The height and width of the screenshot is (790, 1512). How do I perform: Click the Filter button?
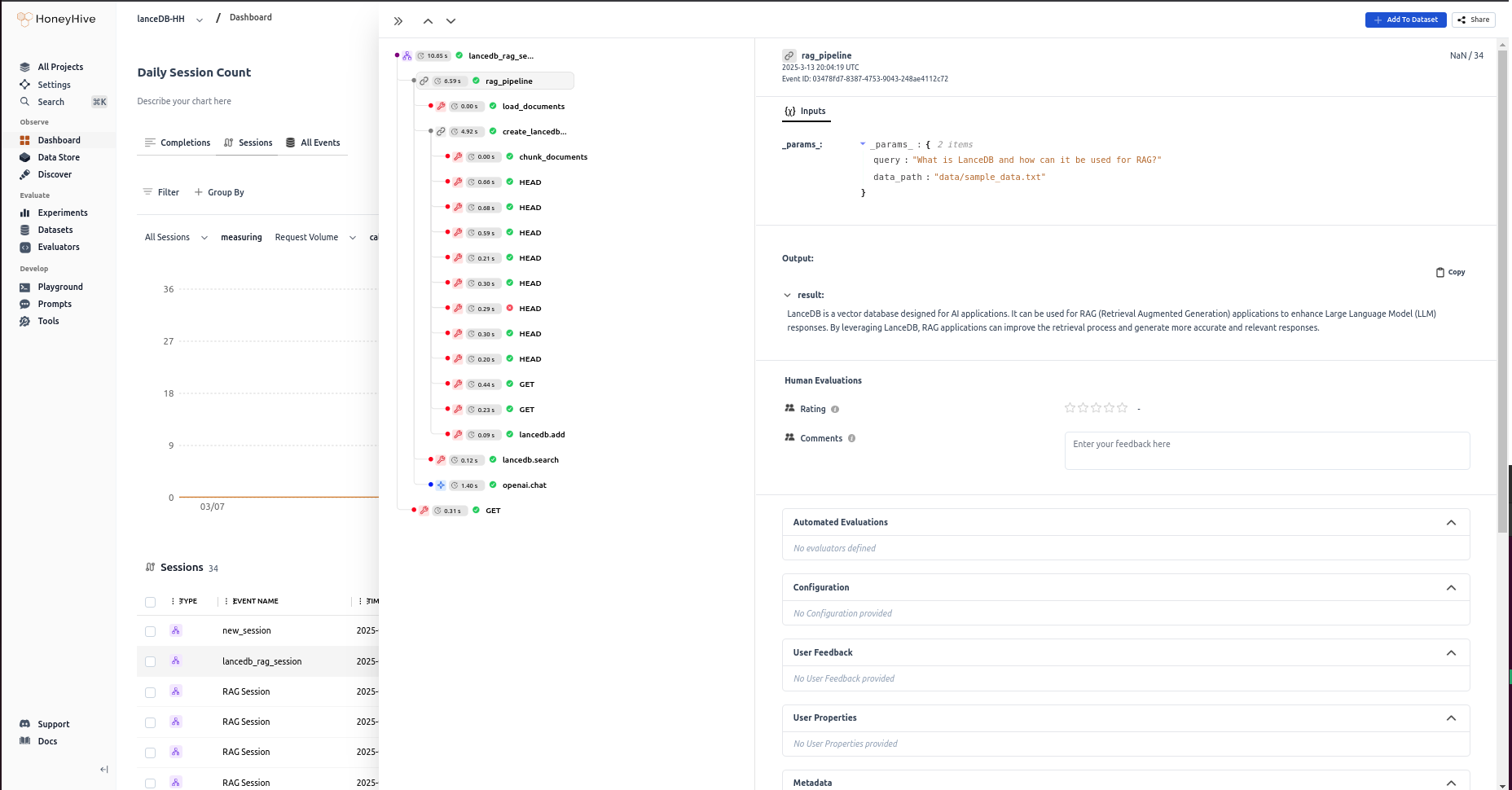(x=161, y=192)
